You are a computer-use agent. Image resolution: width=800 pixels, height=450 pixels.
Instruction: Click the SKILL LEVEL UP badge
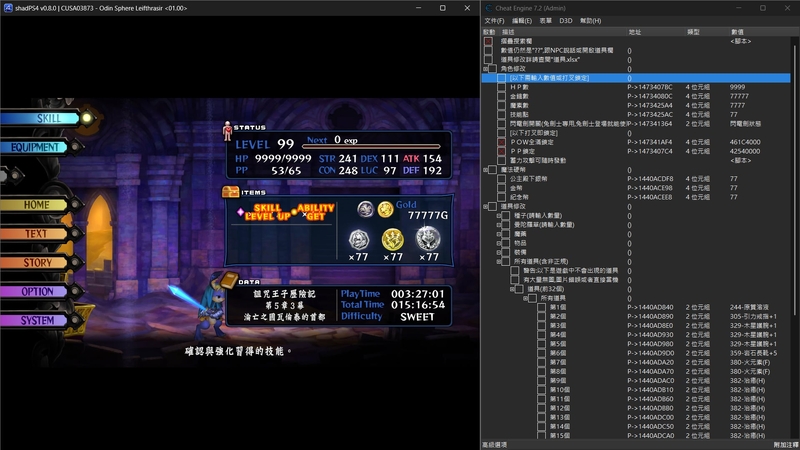tap(267, 212)
